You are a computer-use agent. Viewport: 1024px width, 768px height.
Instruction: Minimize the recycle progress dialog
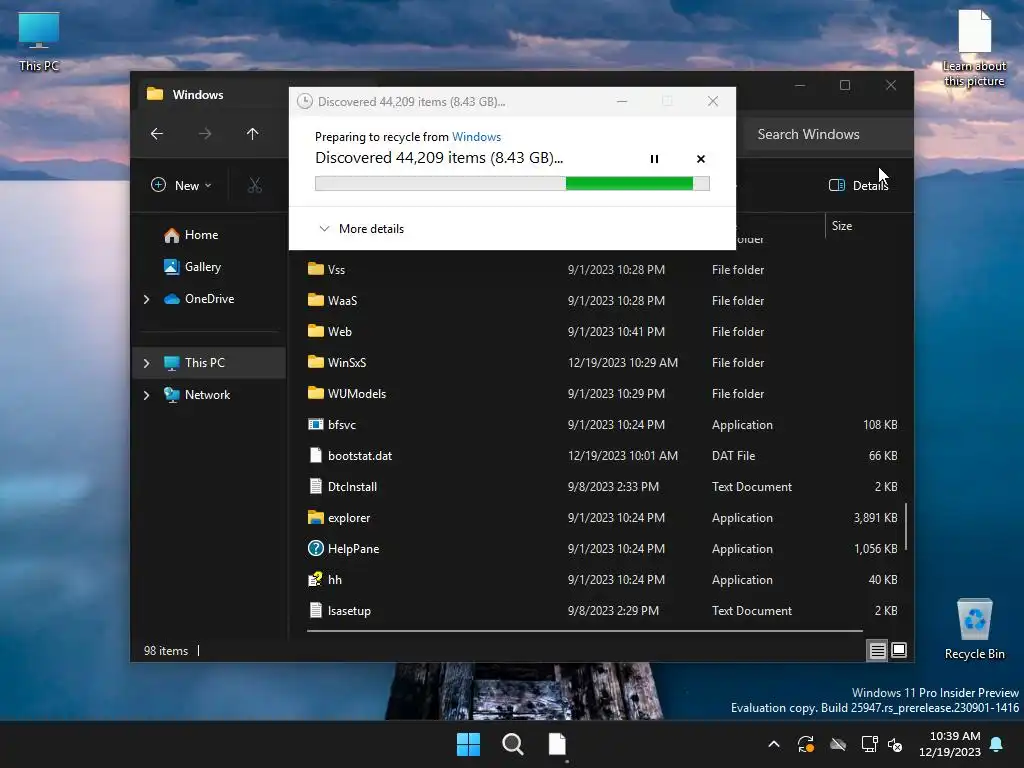click(622, 101)
